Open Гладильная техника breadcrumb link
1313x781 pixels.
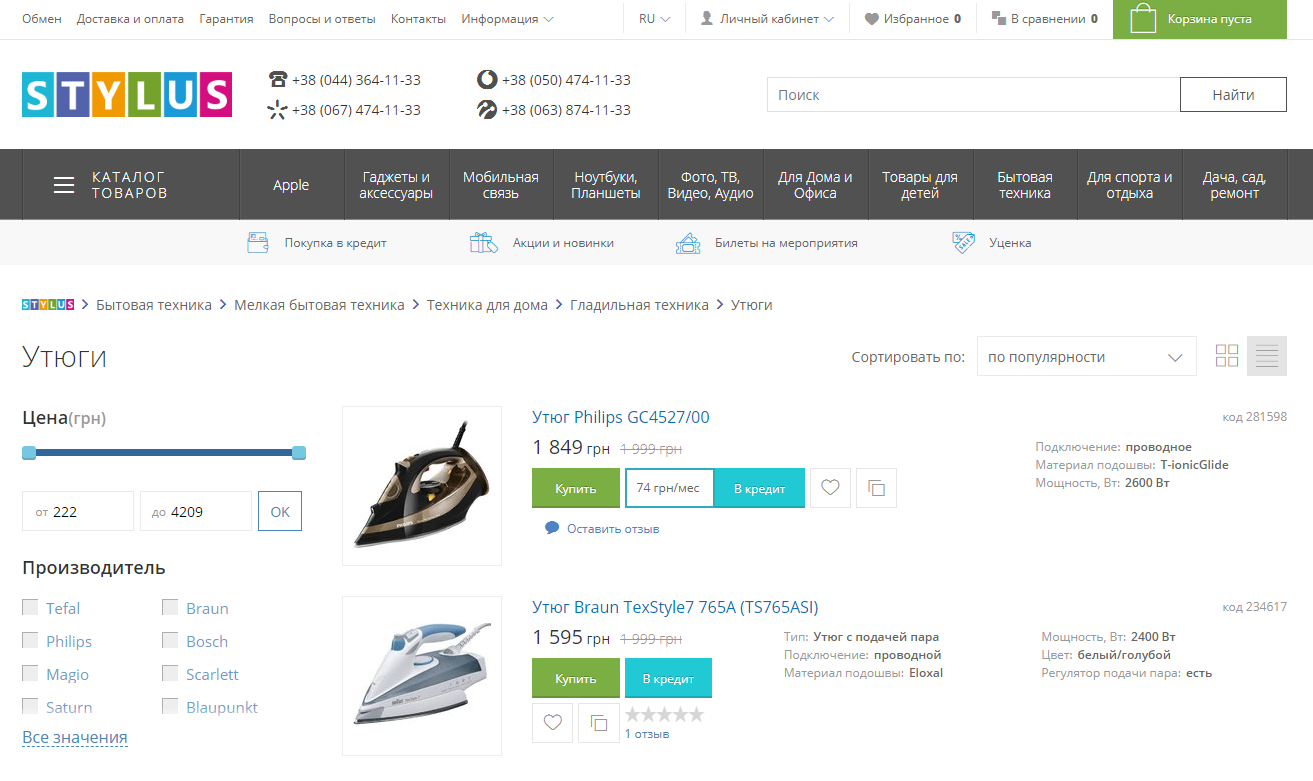coord(639,305)
